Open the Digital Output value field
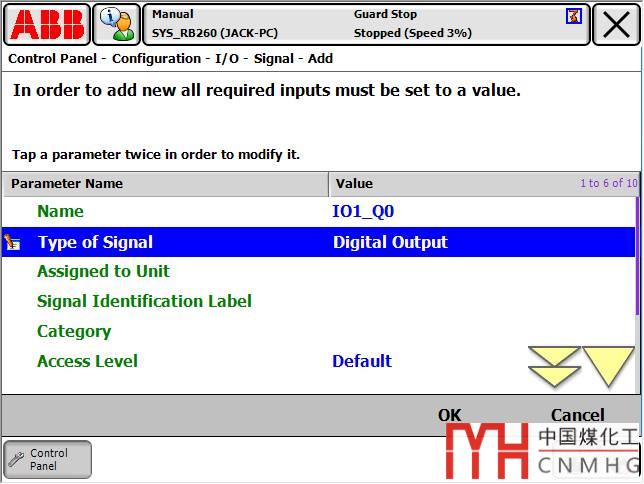Viewport: 644px width, 484px height. (x=390, y=242)
